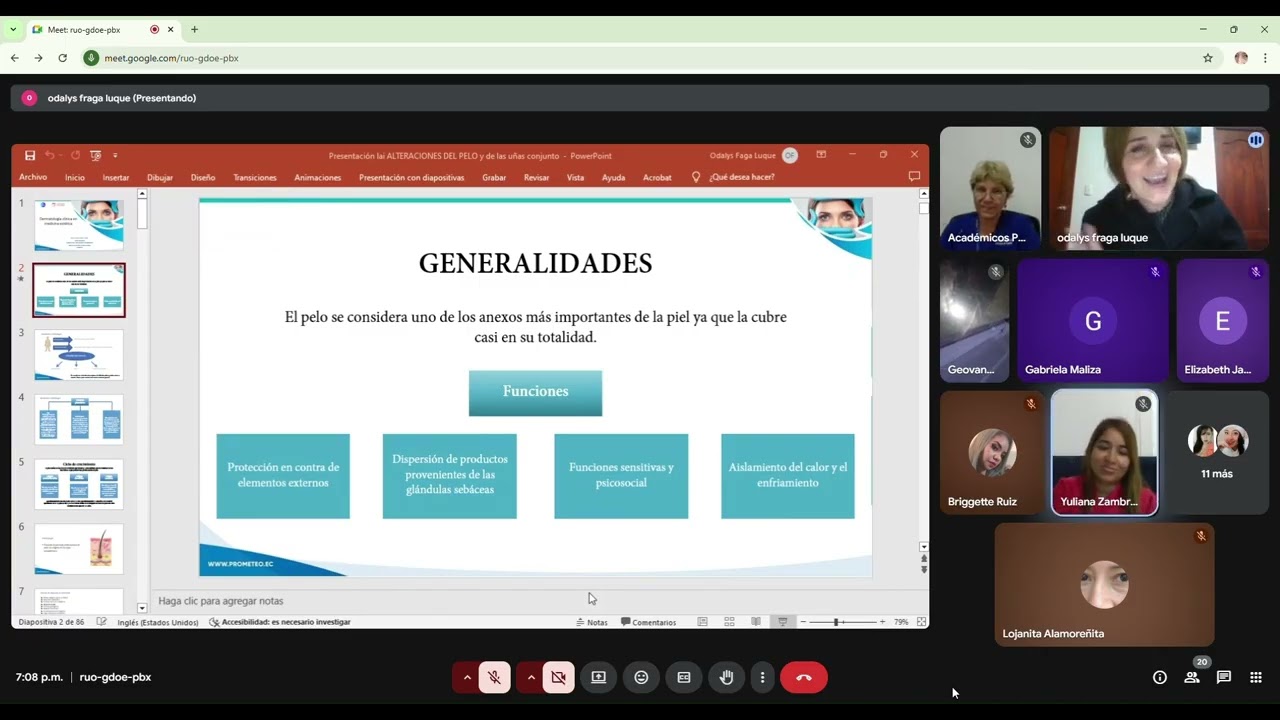Viewport: 1280px width, 720px height.
Task: Click Accesibilidad: es necesario investigar status
Action: [x=280, y=622]
